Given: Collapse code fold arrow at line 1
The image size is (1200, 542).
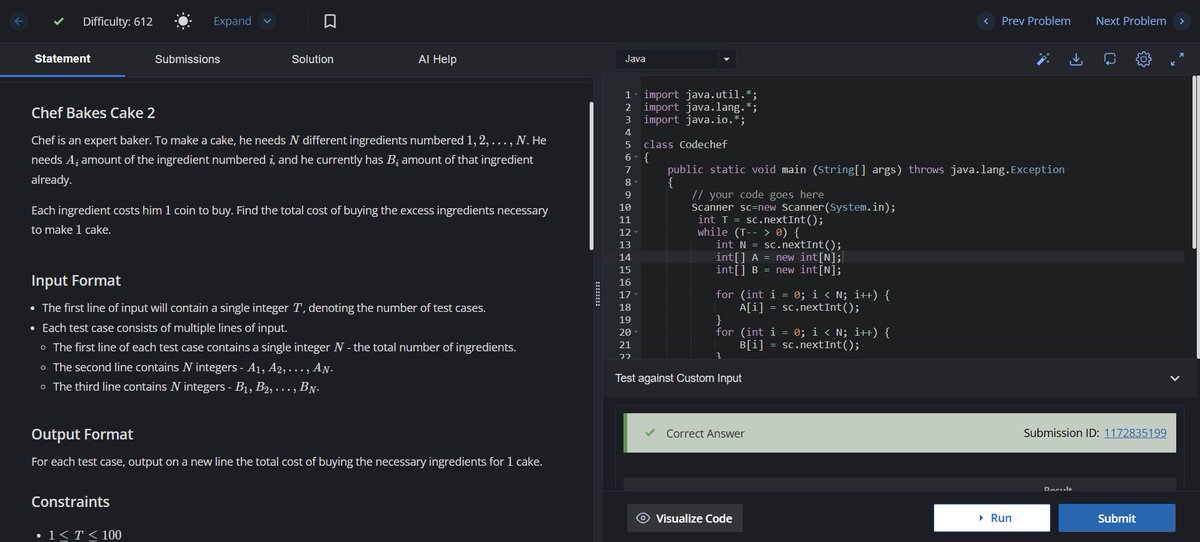Looking at the screenshot, I should [637, 95].
